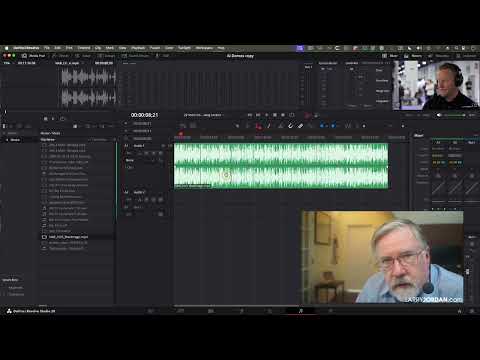Select the red razor tool
This screenshot has height=360, width=480.
pos(258,126)
